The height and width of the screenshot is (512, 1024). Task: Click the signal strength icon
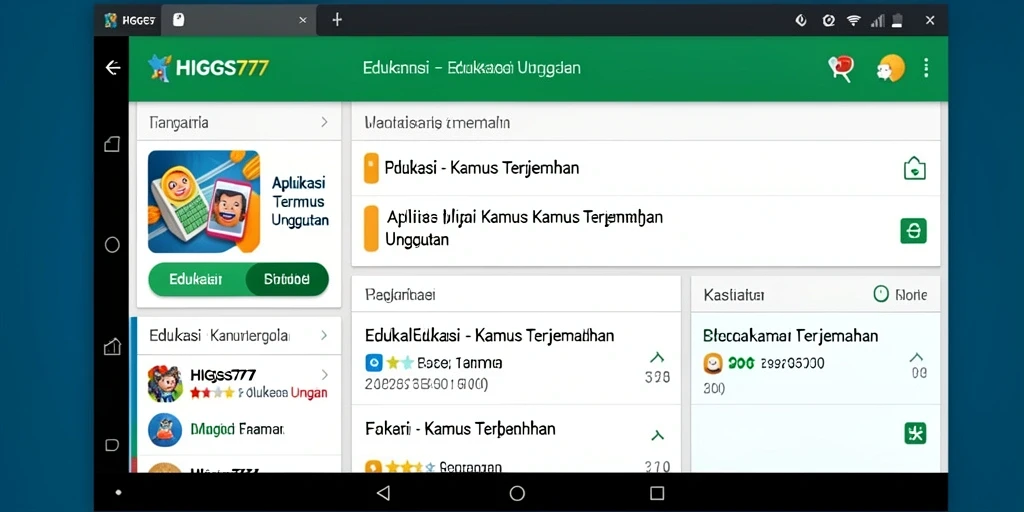coord(877,20)
